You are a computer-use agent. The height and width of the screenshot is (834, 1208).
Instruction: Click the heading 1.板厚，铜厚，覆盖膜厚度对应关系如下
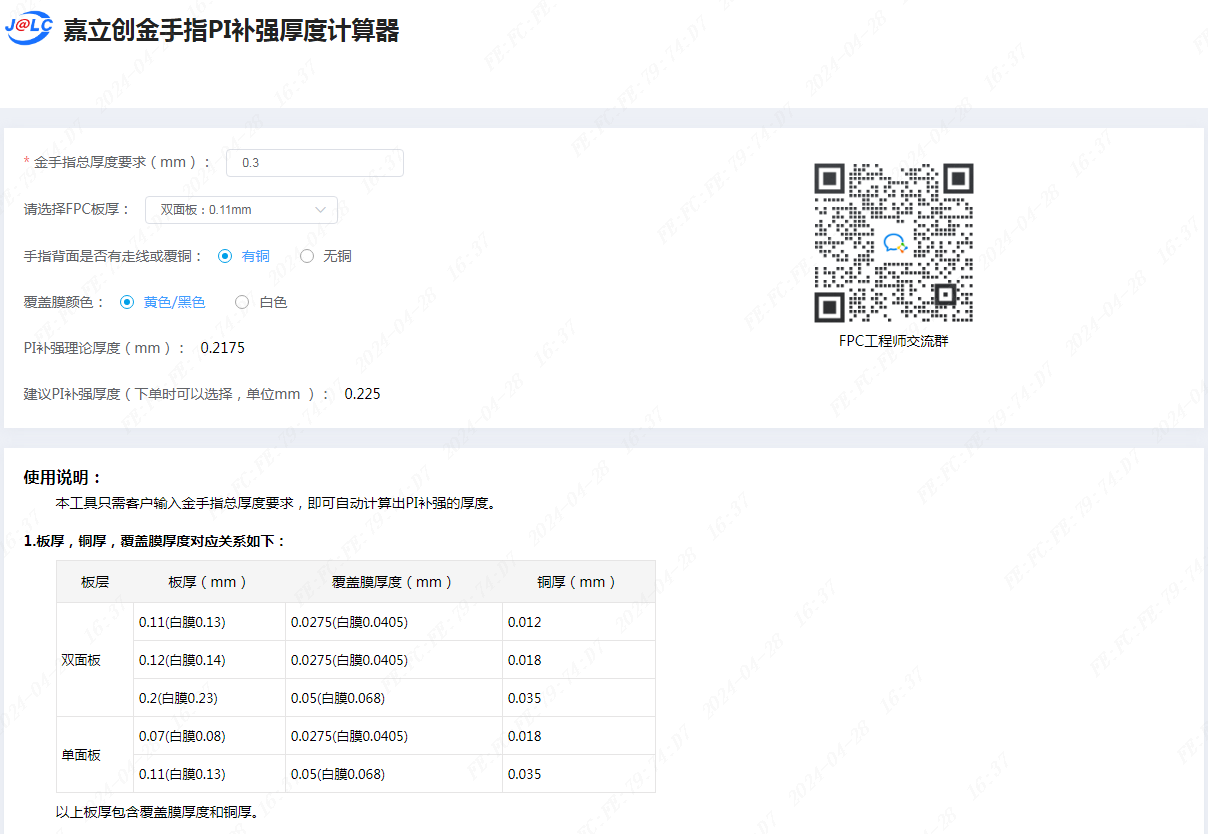tap(155, 541)
